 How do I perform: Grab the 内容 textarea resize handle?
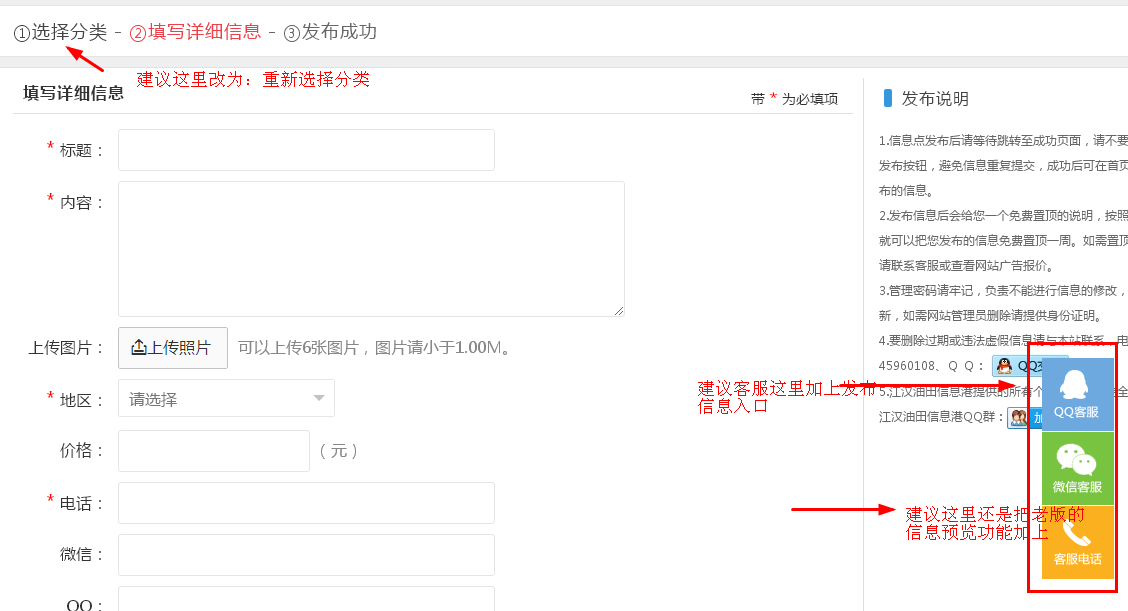(619, 311)
